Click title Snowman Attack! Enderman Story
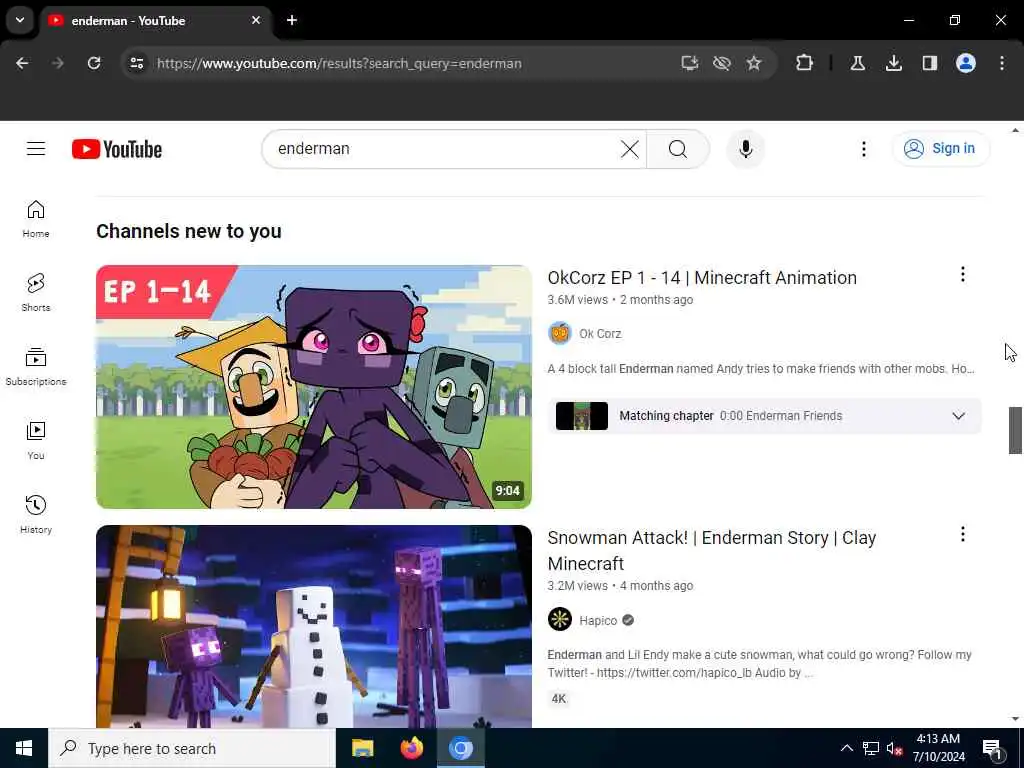Viewport: 1024px width, 768px height. (712, 551)
